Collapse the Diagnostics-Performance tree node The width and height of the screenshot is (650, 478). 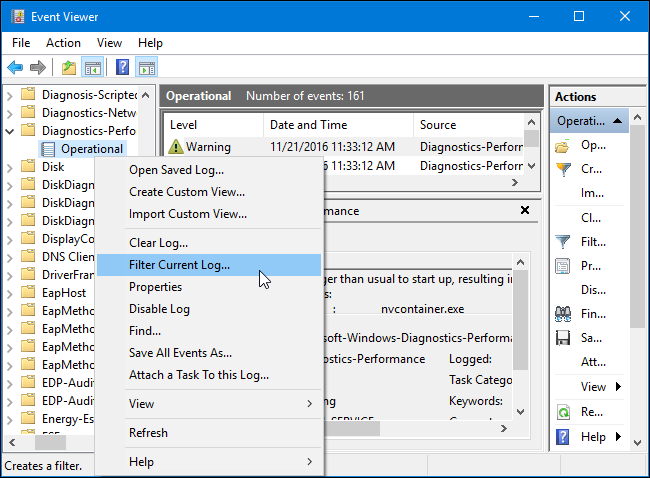(10, 131)
